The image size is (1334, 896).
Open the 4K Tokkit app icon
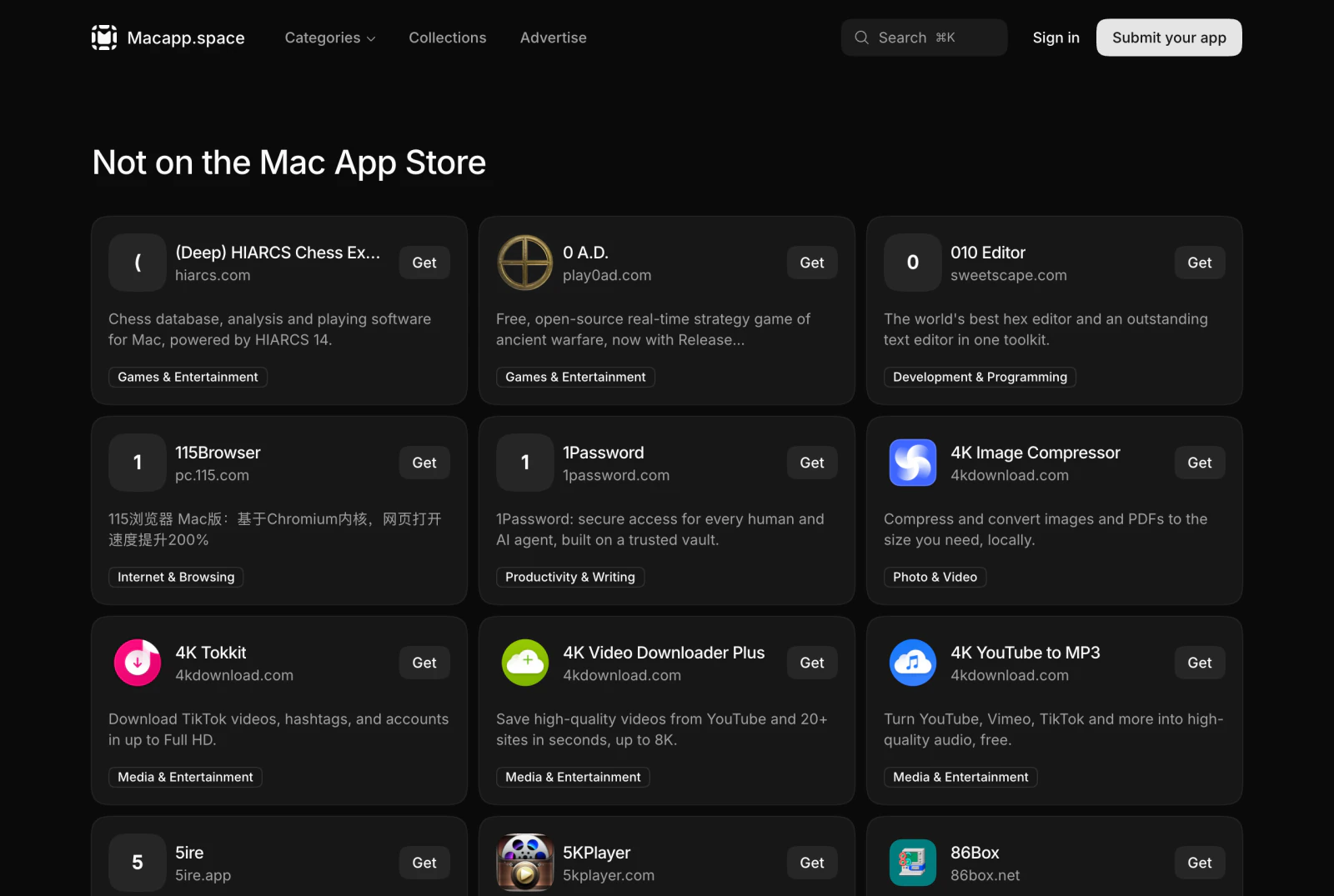point(138,663)
